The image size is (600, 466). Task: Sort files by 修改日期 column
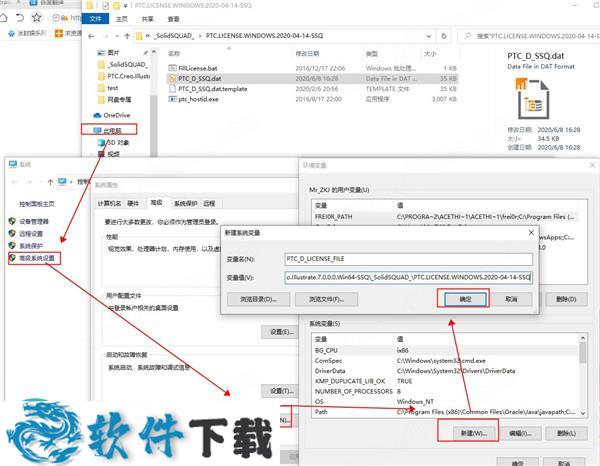(308, 54)
